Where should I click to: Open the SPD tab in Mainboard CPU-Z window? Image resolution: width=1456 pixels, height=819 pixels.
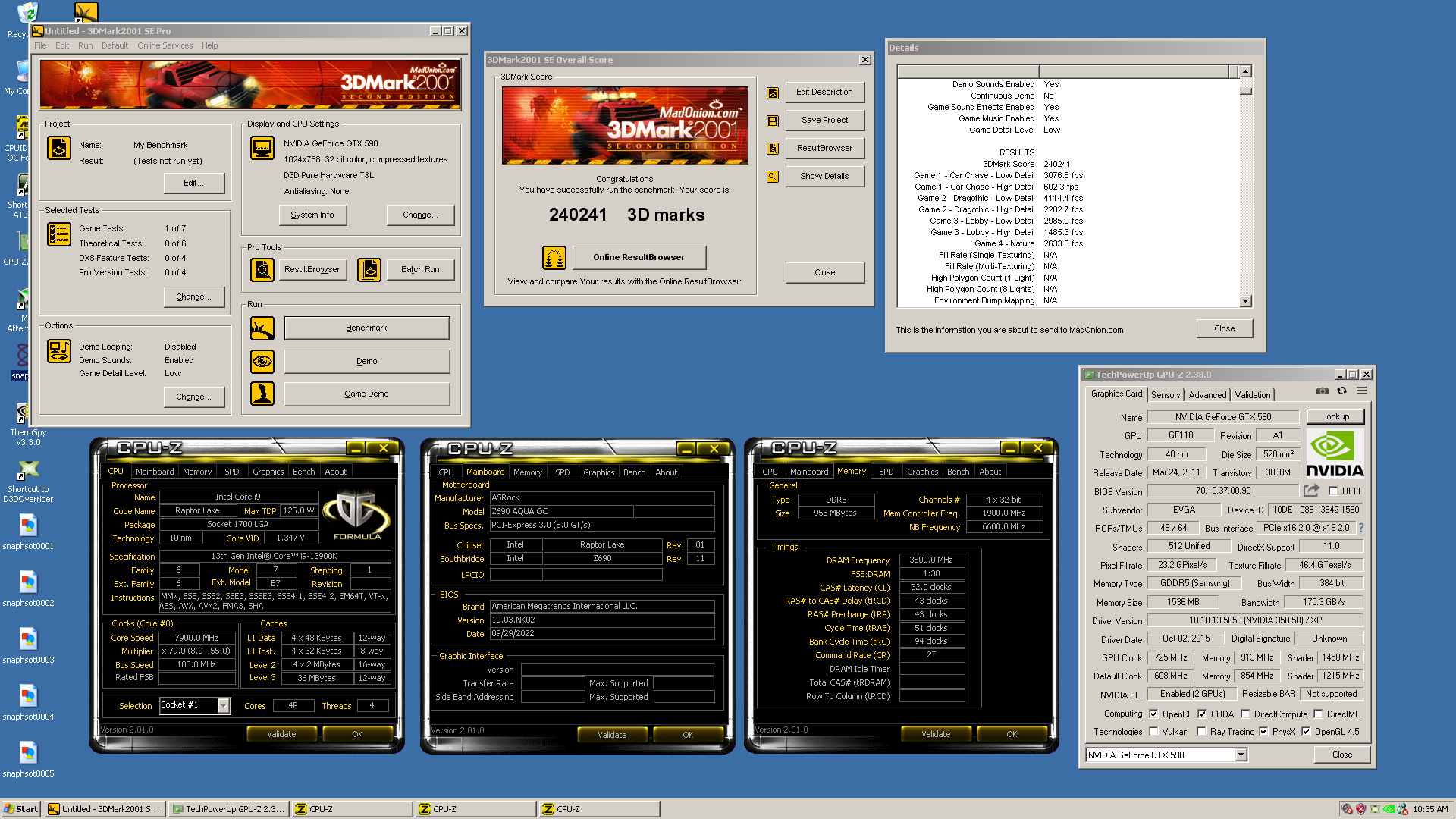(x=562, y=472)
